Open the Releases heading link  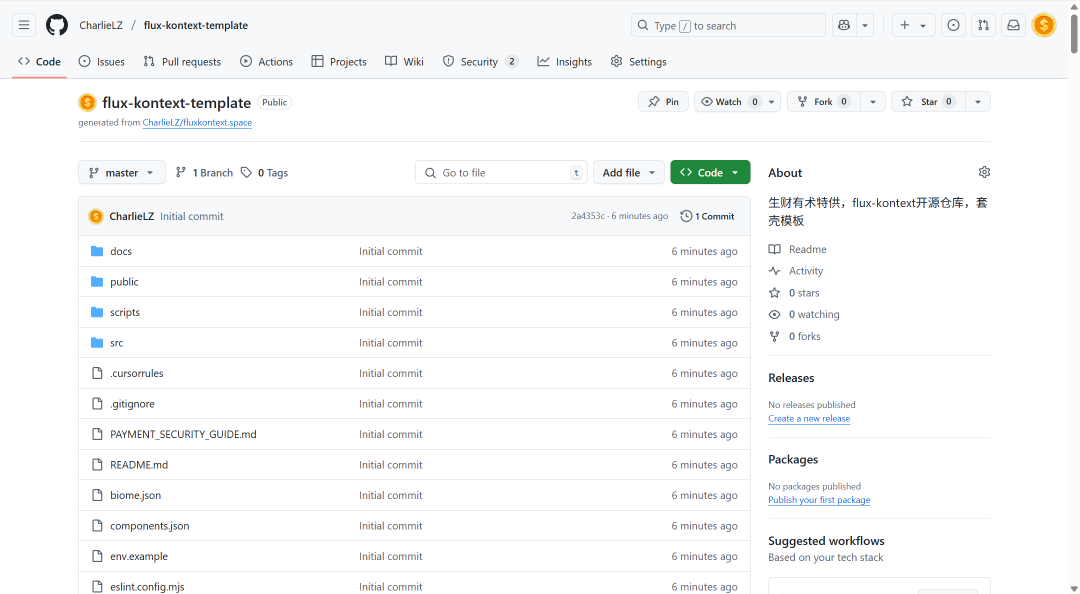click(x=791, y=378)
